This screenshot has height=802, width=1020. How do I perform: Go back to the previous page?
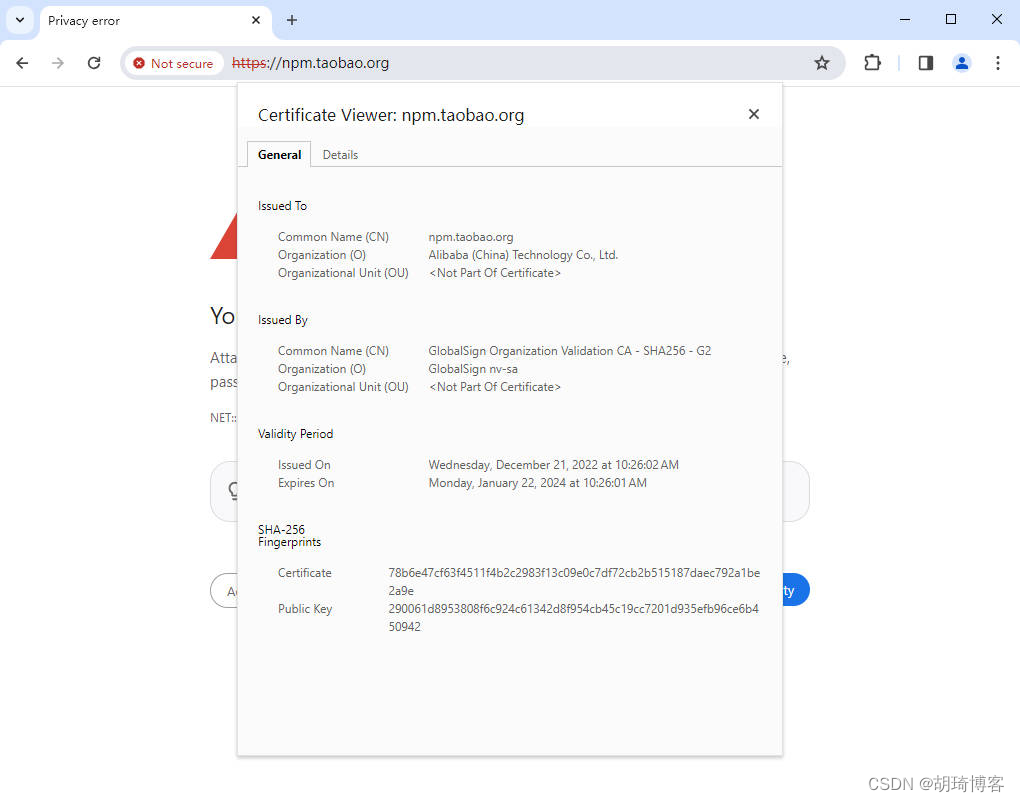pos(22,63)
